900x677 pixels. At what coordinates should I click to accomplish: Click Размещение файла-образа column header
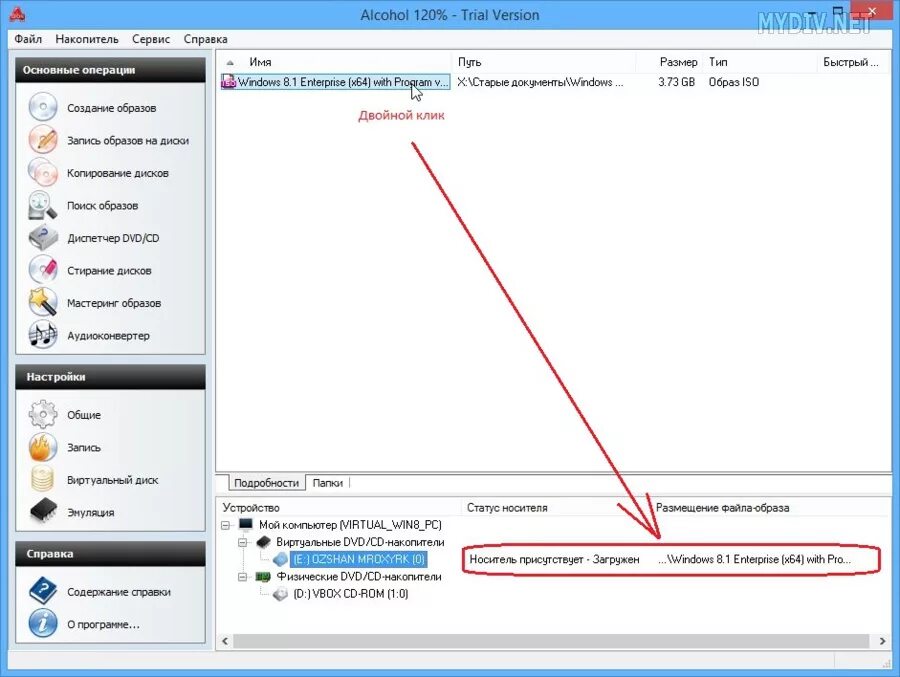click(770, 508)
